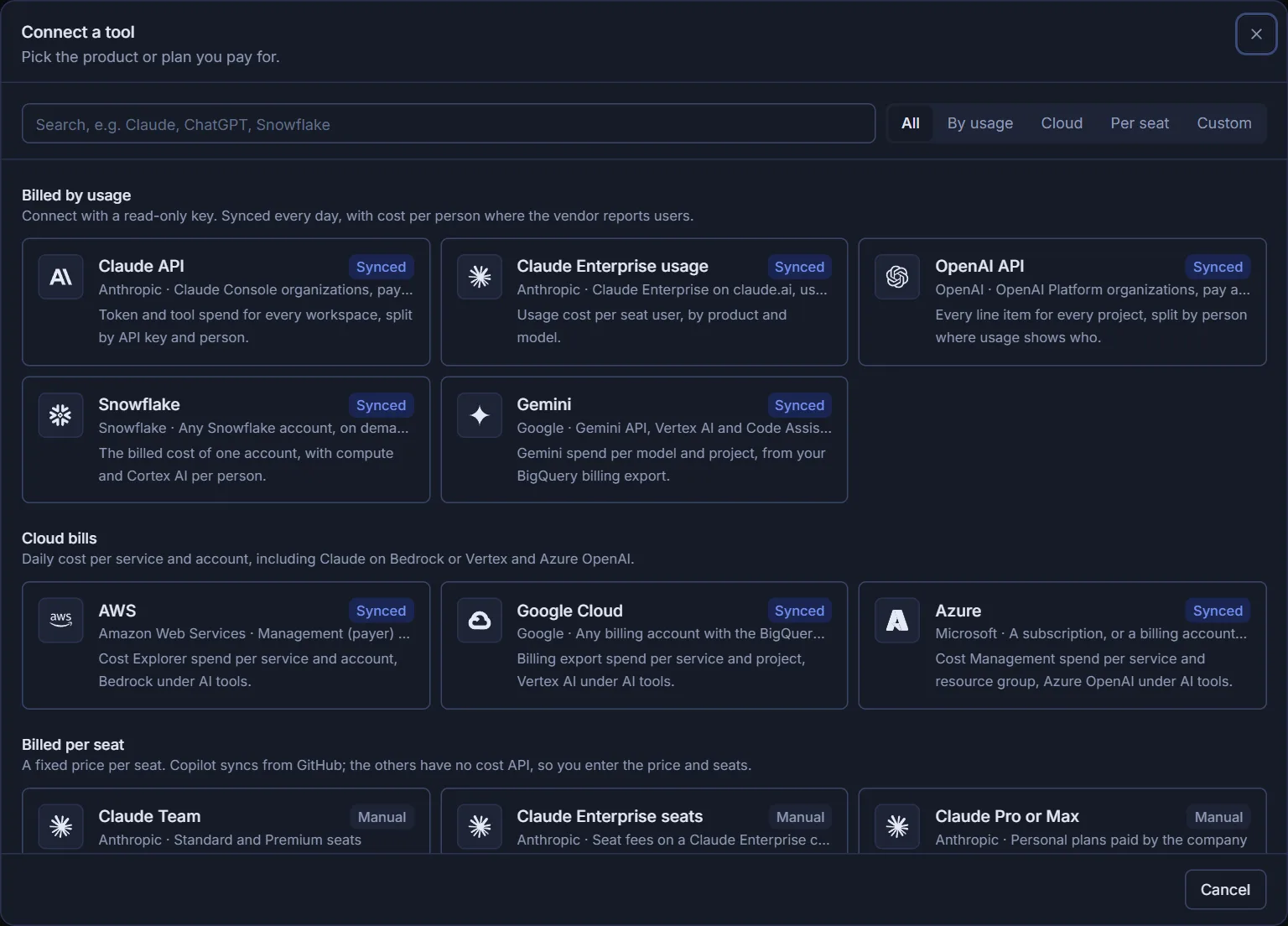Filter tools by the By usage tab

coord(980,123)
